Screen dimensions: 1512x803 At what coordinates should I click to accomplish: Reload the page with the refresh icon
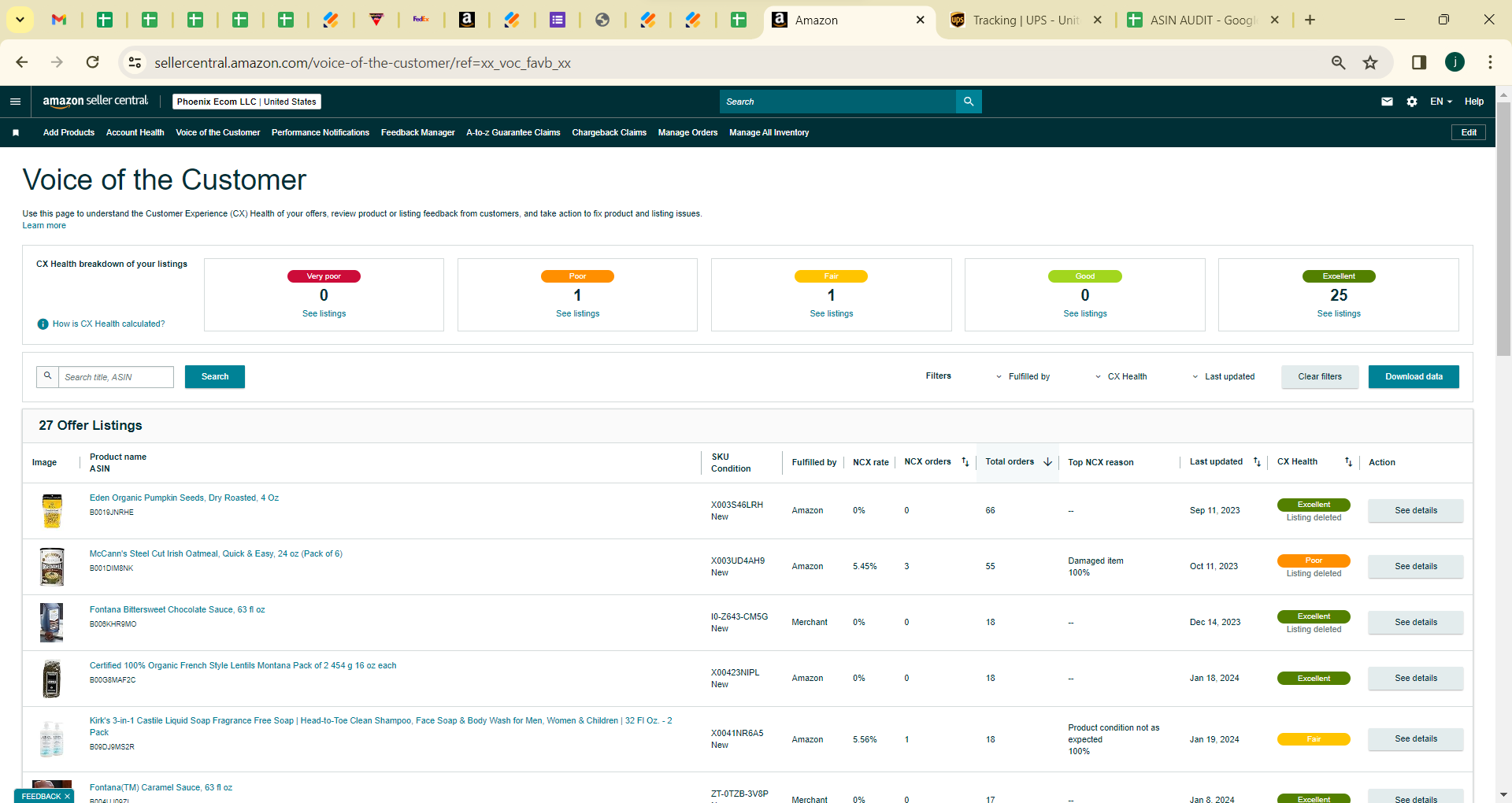[93, 62]
